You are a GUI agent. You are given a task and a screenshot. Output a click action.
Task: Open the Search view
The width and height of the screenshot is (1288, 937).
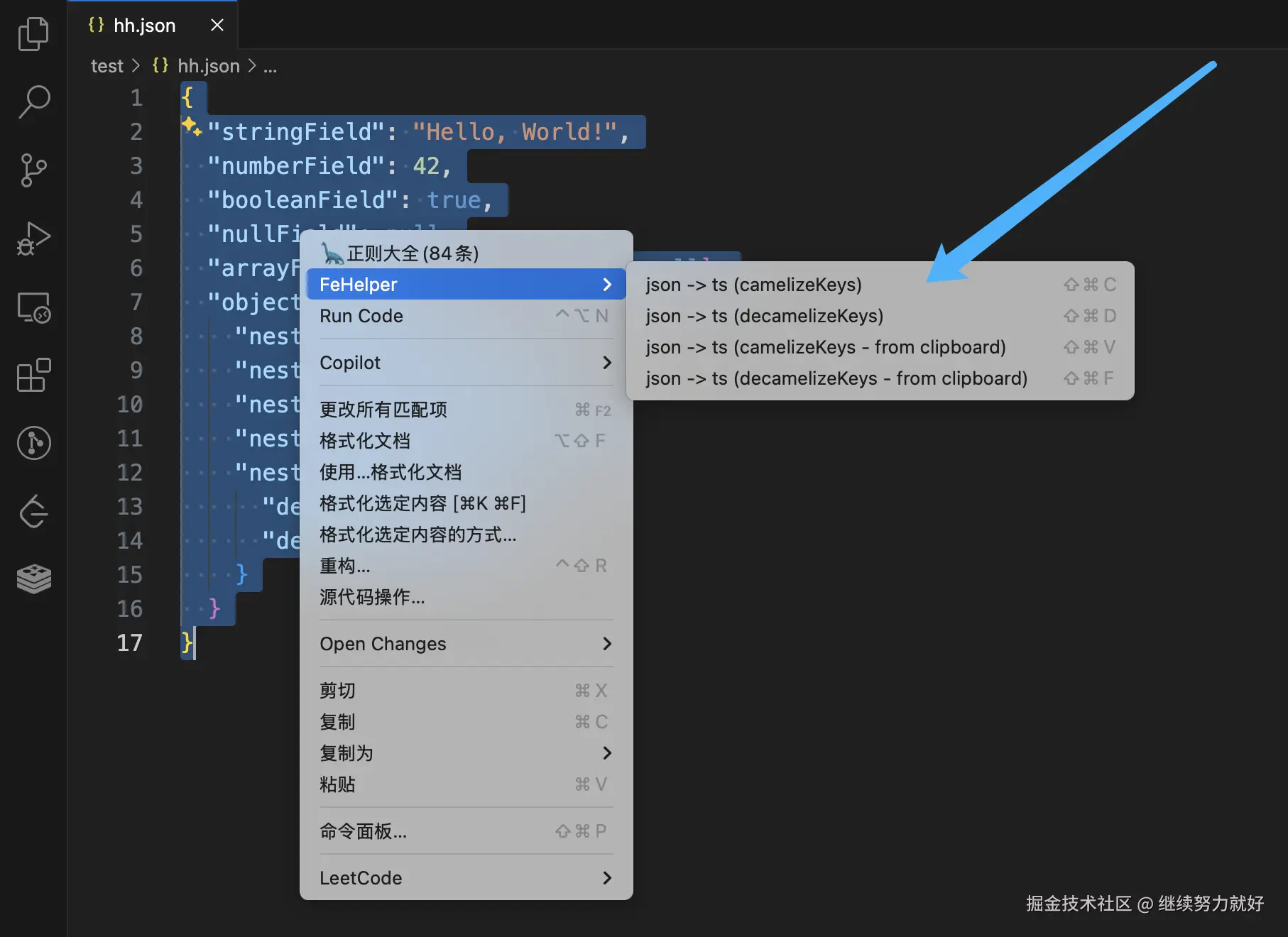pos(33,102)
